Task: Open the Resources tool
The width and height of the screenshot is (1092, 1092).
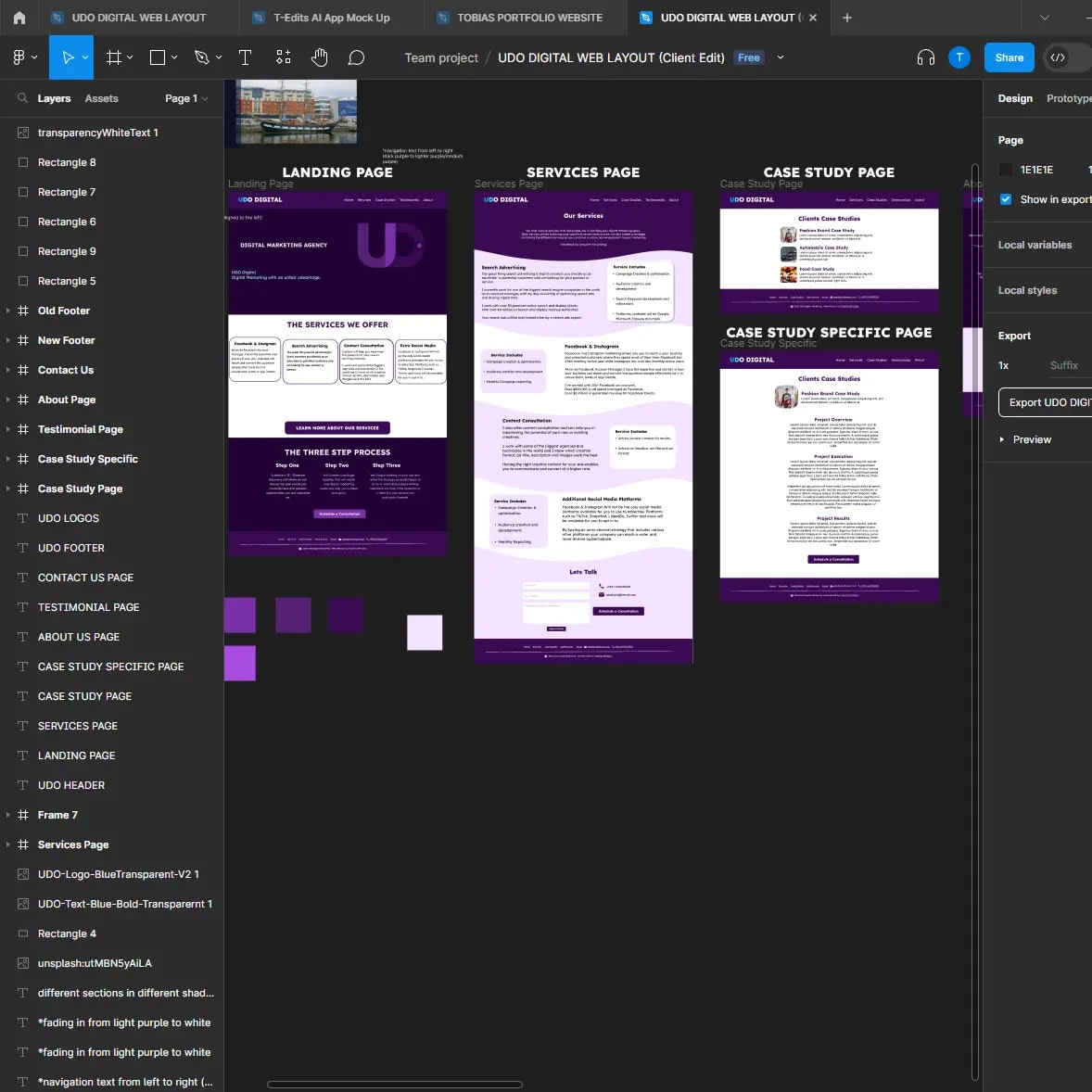Action: point(284,57)
